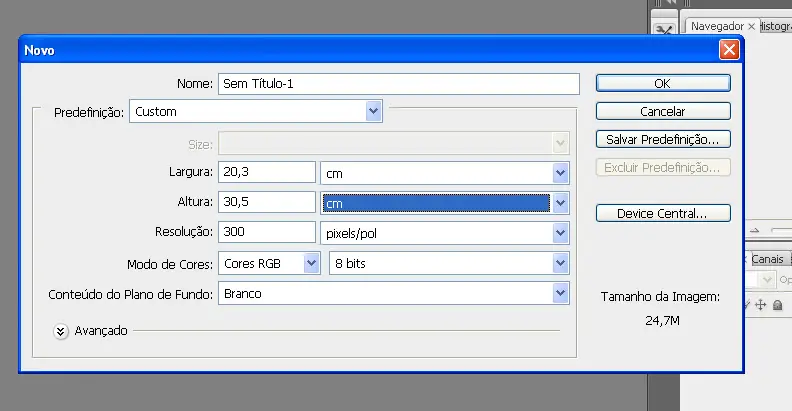Close the Novo dialog window

729,49
